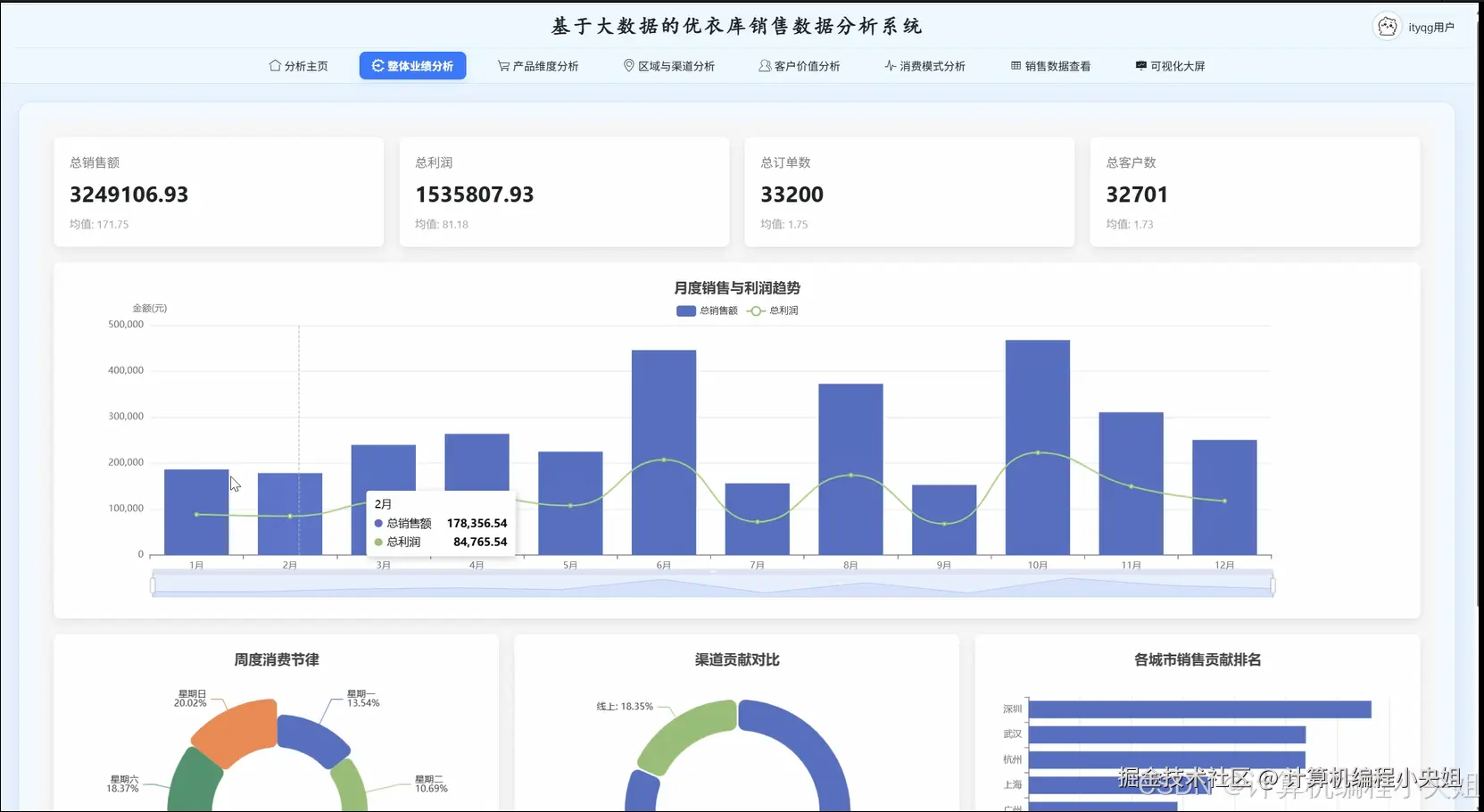Screen dimensions: 1484x812
Task: Click the tallest 10月 sales bar
Action: point(1037,446)
